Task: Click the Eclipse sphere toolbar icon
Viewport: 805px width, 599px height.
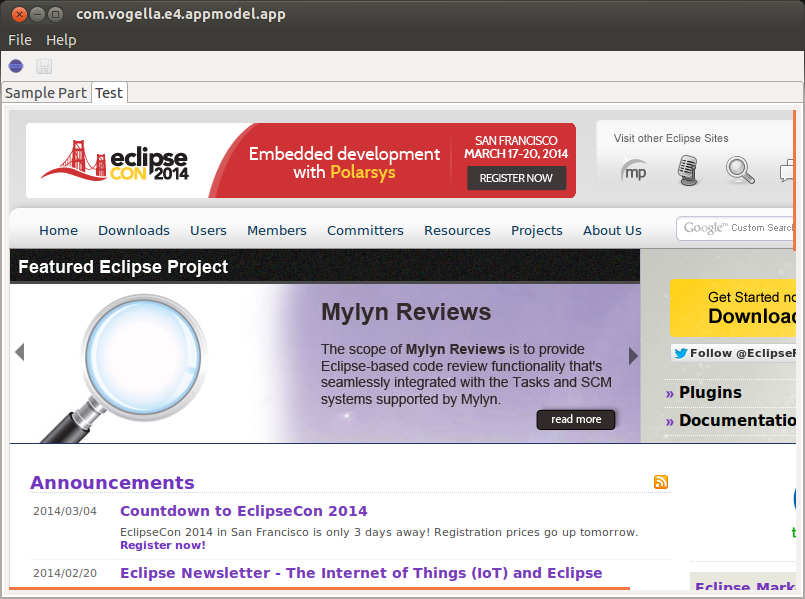Action: coord(16,66)
